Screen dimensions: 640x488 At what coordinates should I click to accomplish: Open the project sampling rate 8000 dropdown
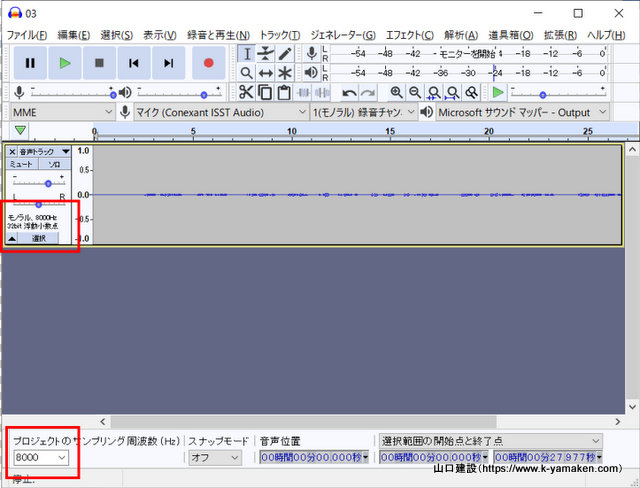41,457
